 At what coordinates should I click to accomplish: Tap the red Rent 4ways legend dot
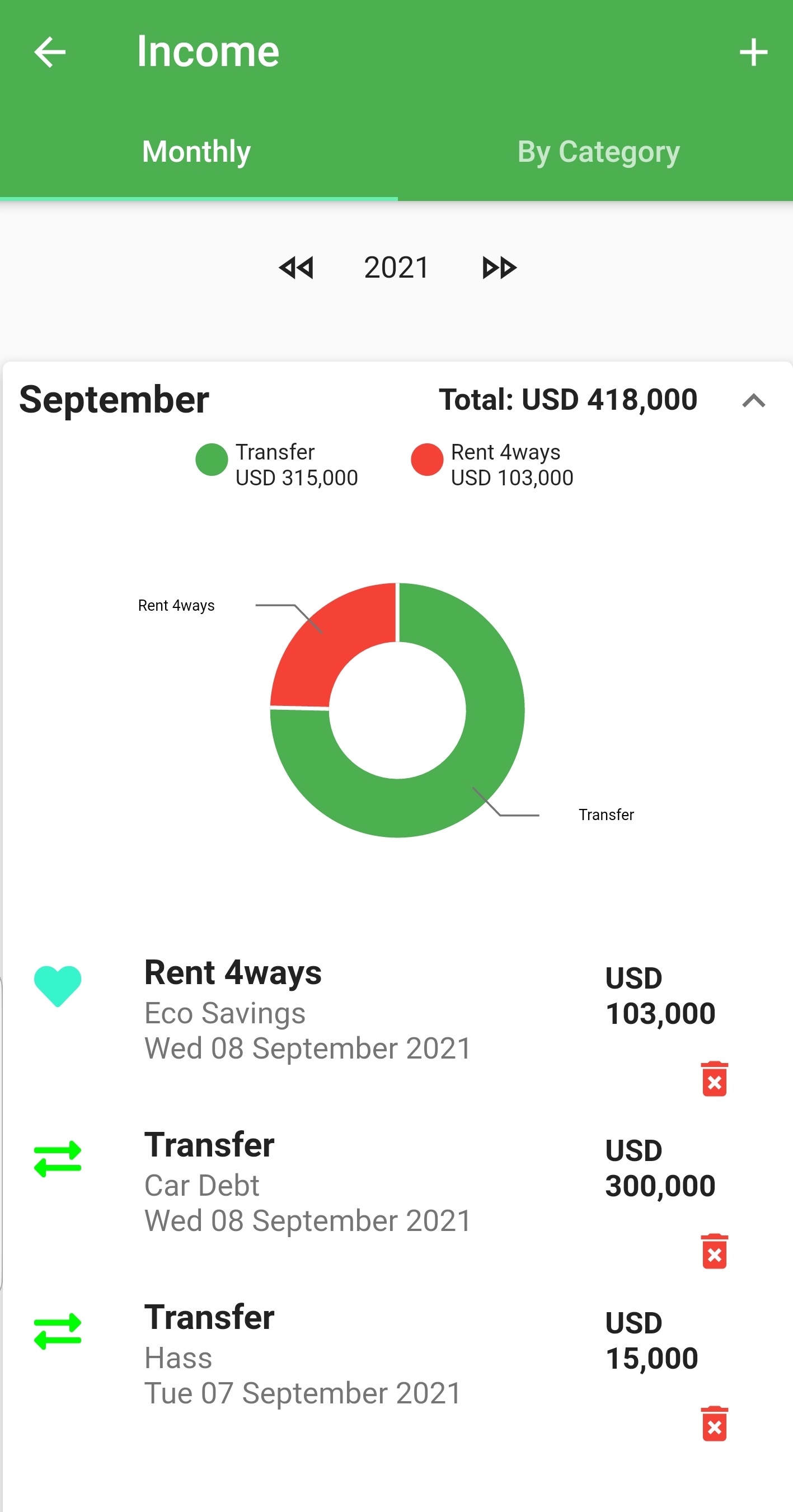point(427,460)
